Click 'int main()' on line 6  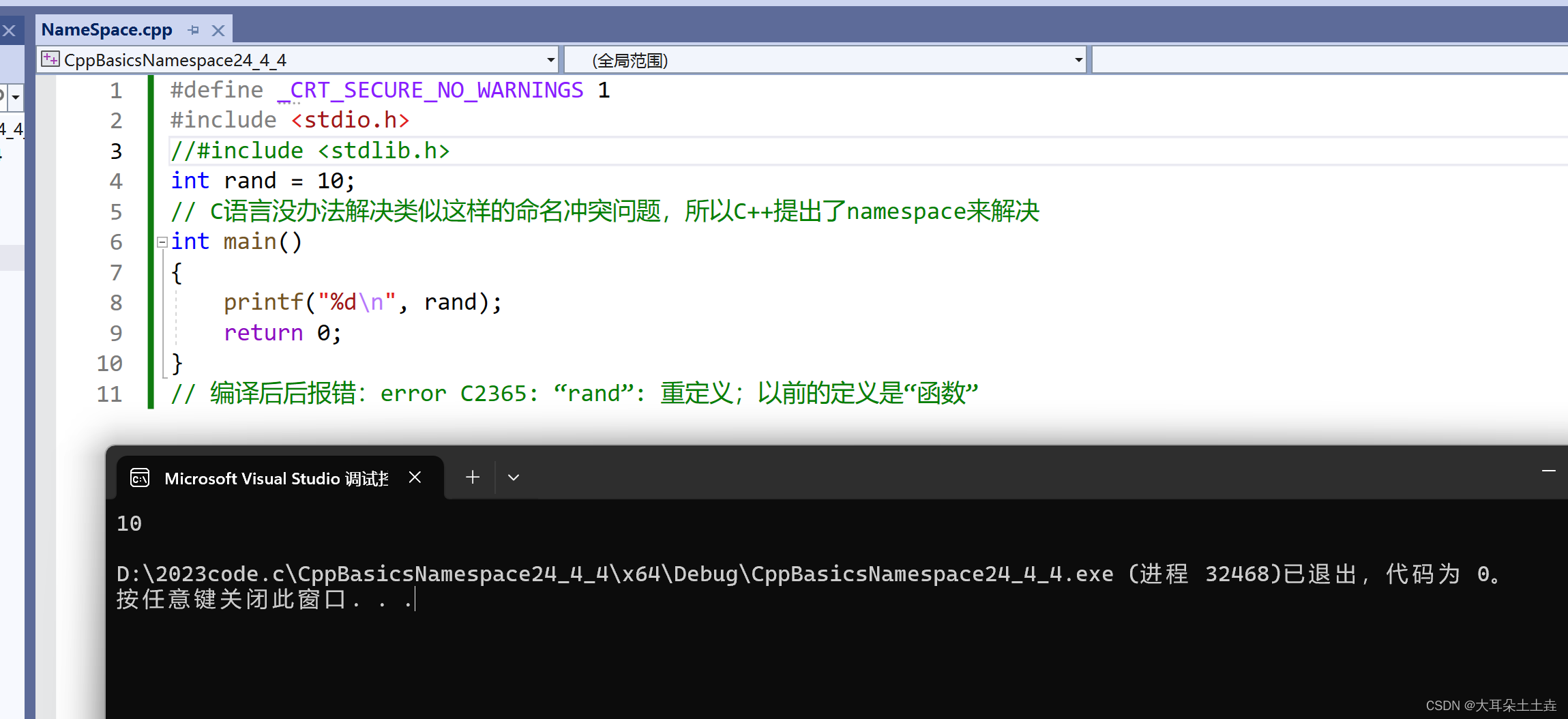pos(236,241)
